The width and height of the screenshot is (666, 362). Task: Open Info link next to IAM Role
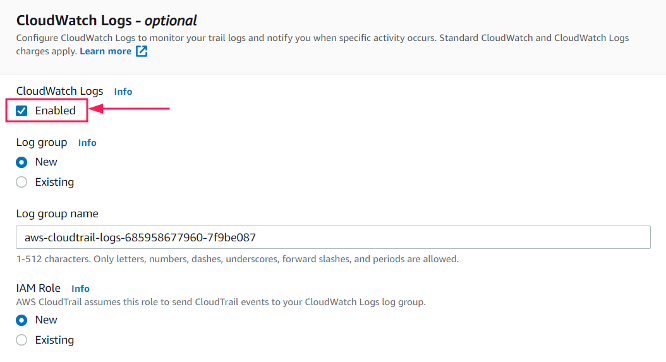click(80, 289)
